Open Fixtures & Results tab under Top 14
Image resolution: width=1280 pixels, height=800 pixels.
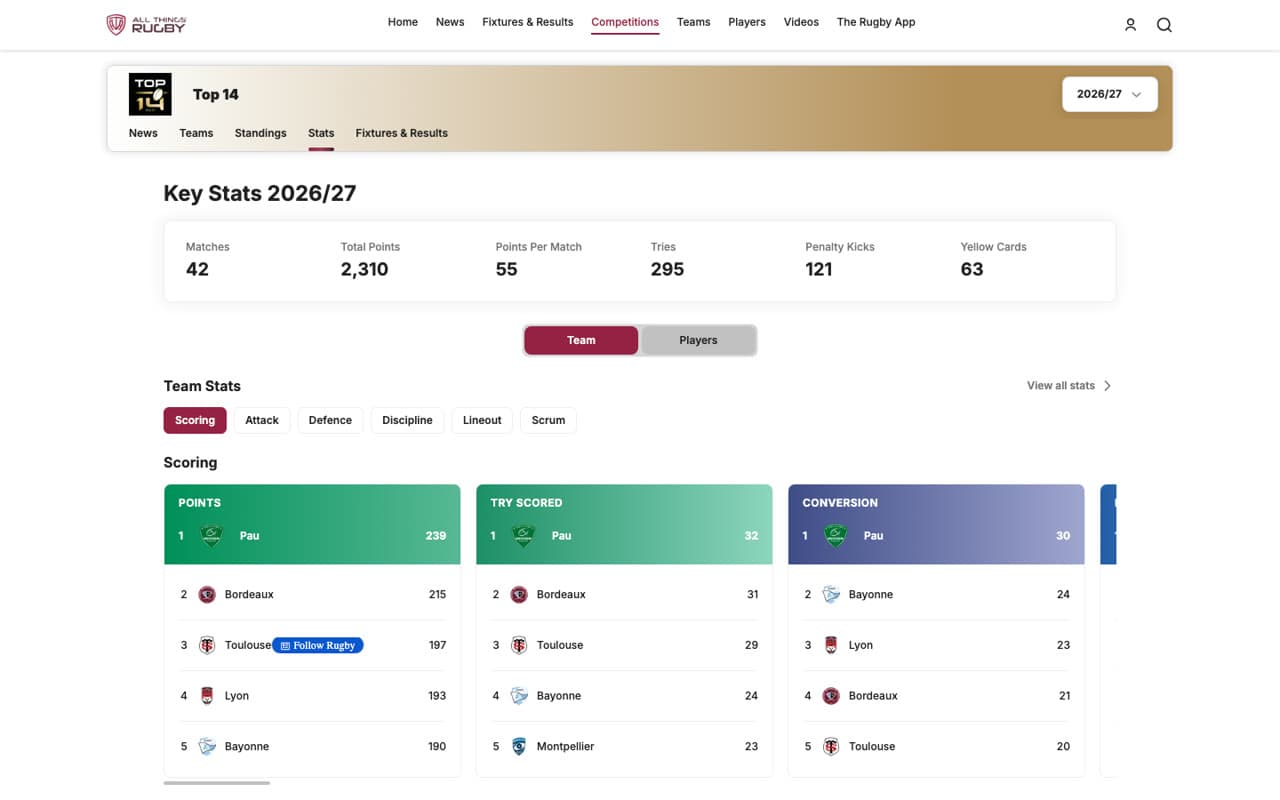point(401,133)
